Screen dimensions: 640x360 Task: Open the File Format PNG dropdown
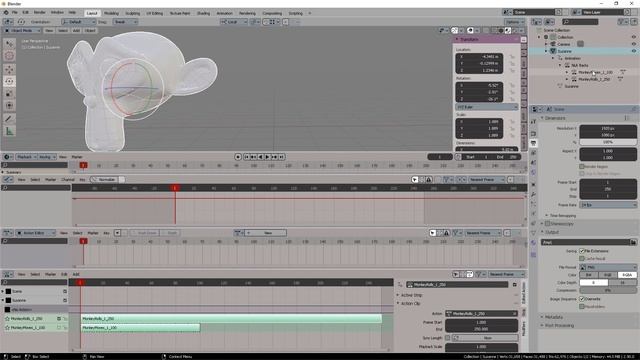pos(608,267)
